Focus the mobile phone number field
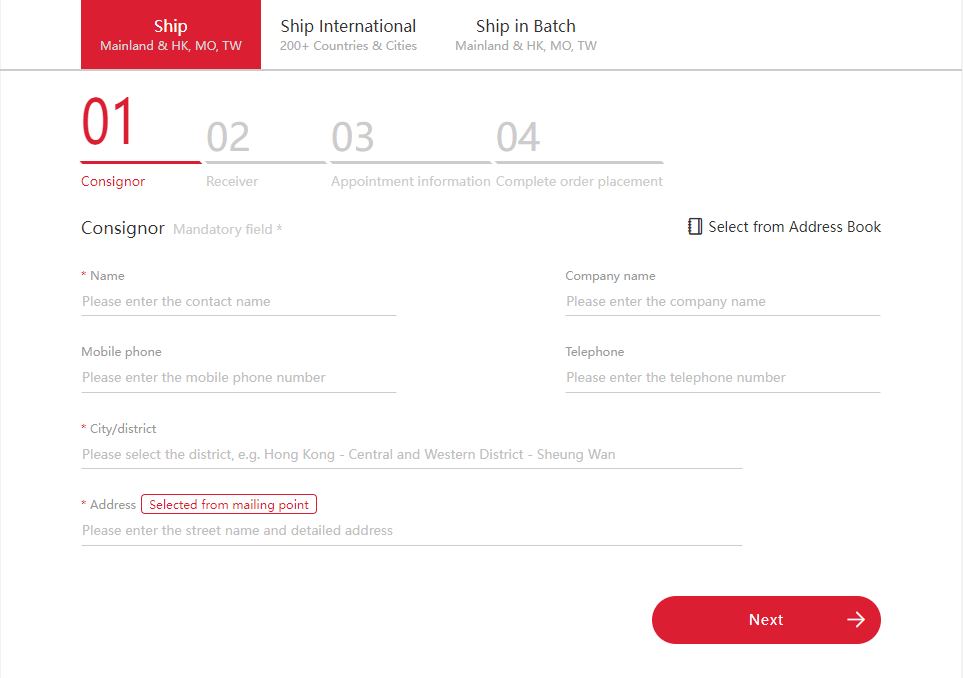 tap(239, 378)
